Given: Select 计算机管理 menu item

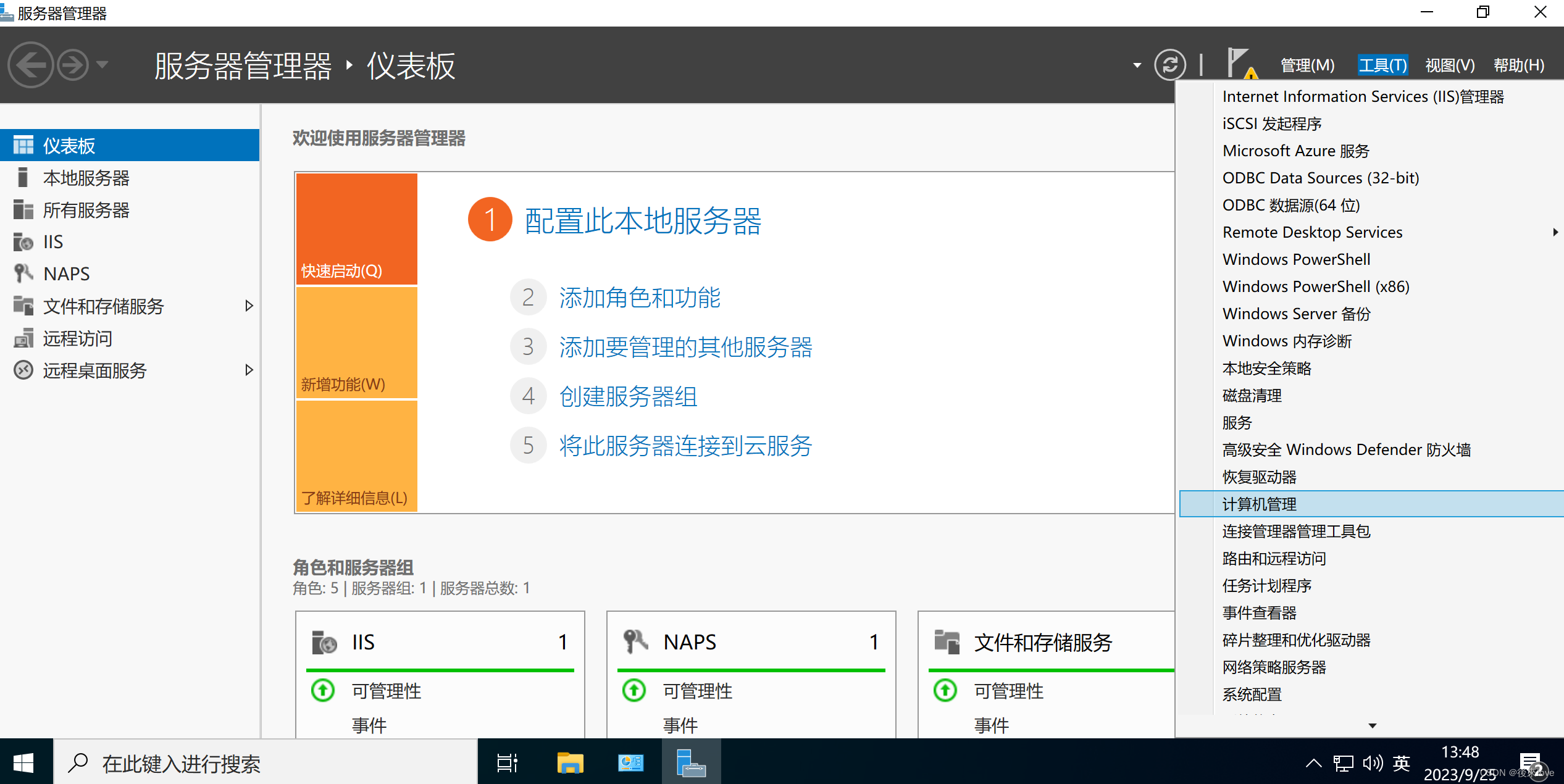Looking at the screenshot, I should pyautogui.click(x=1371, y=504).
